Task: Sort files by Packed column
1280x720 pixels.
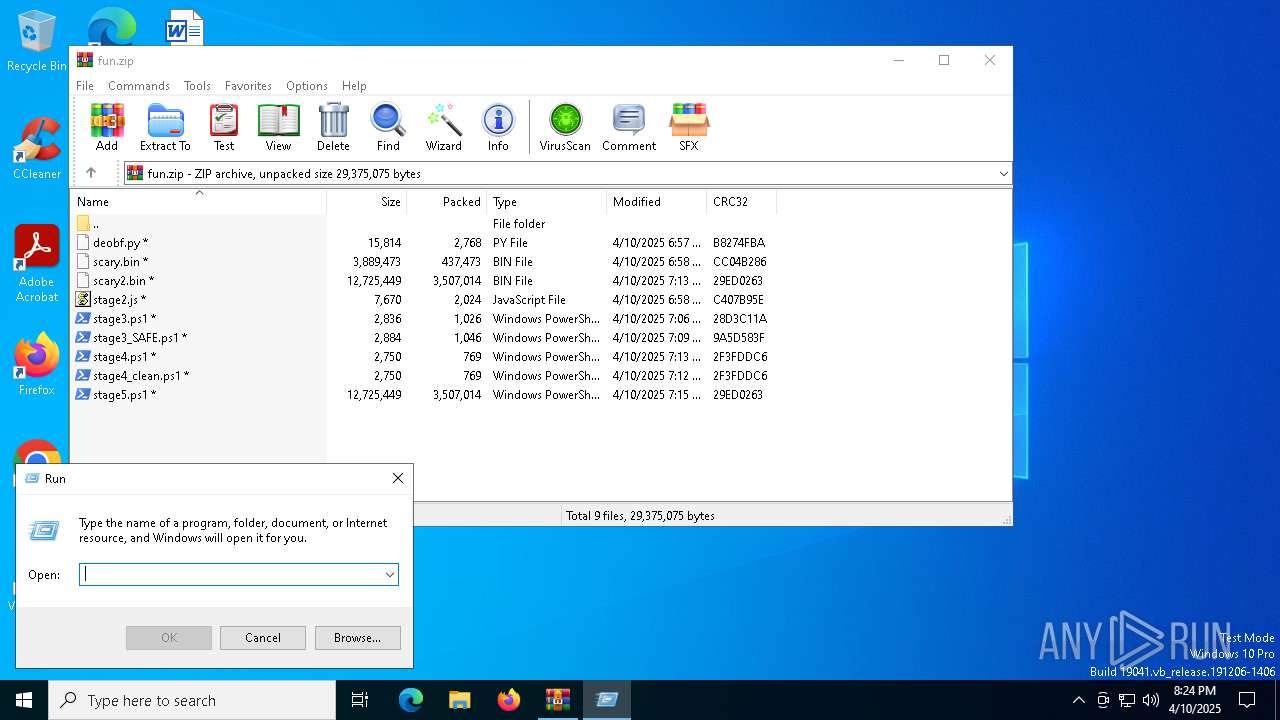Action: click(447, 202)
